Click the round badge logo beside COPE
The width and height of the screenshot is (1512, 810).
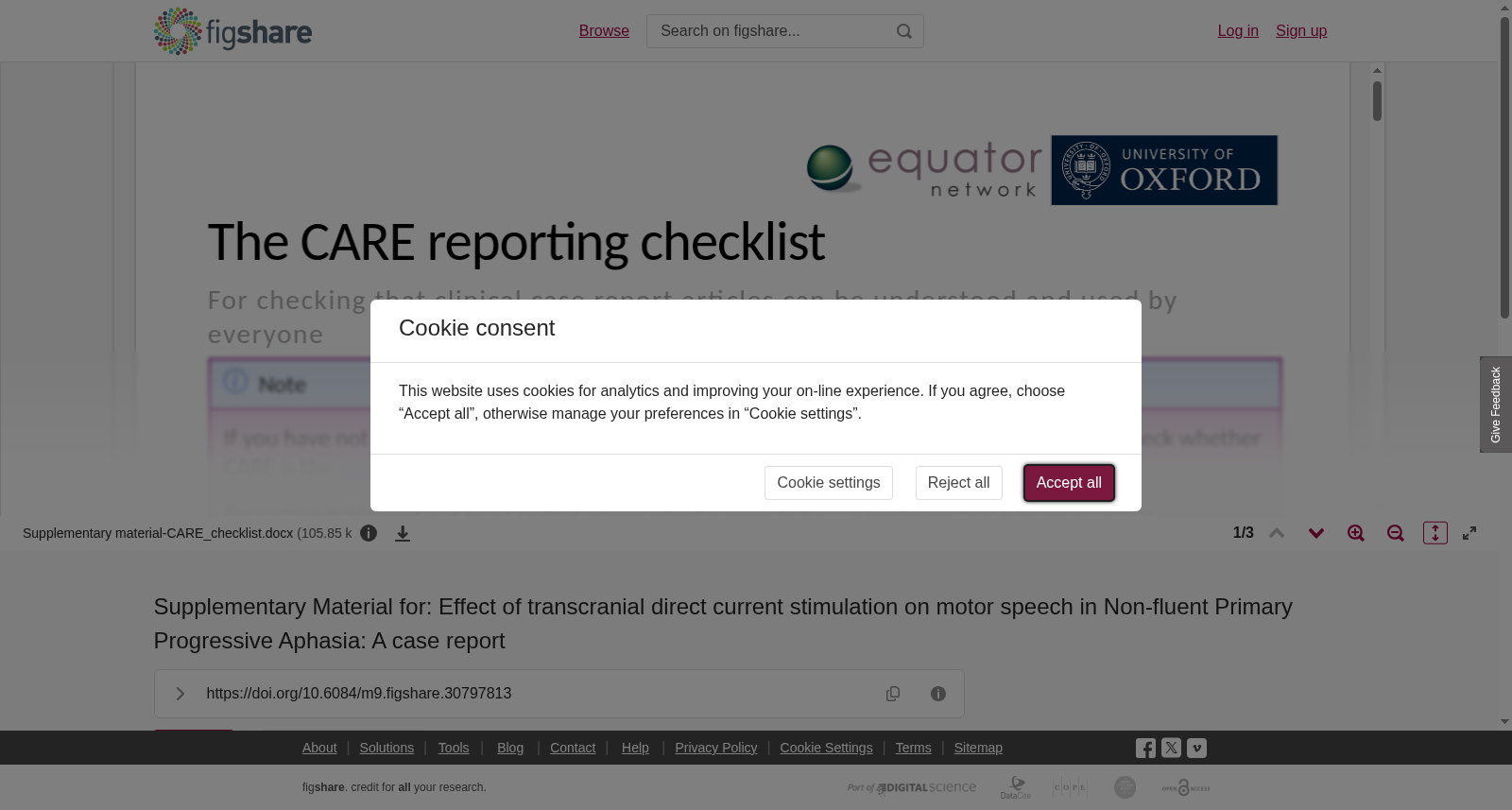coord(1125,787)
